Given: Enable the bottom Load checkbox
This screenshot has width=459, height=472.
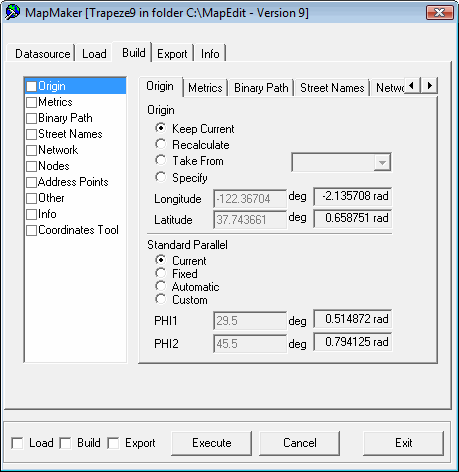Looking at the screenshot, I should click(17, 443).
